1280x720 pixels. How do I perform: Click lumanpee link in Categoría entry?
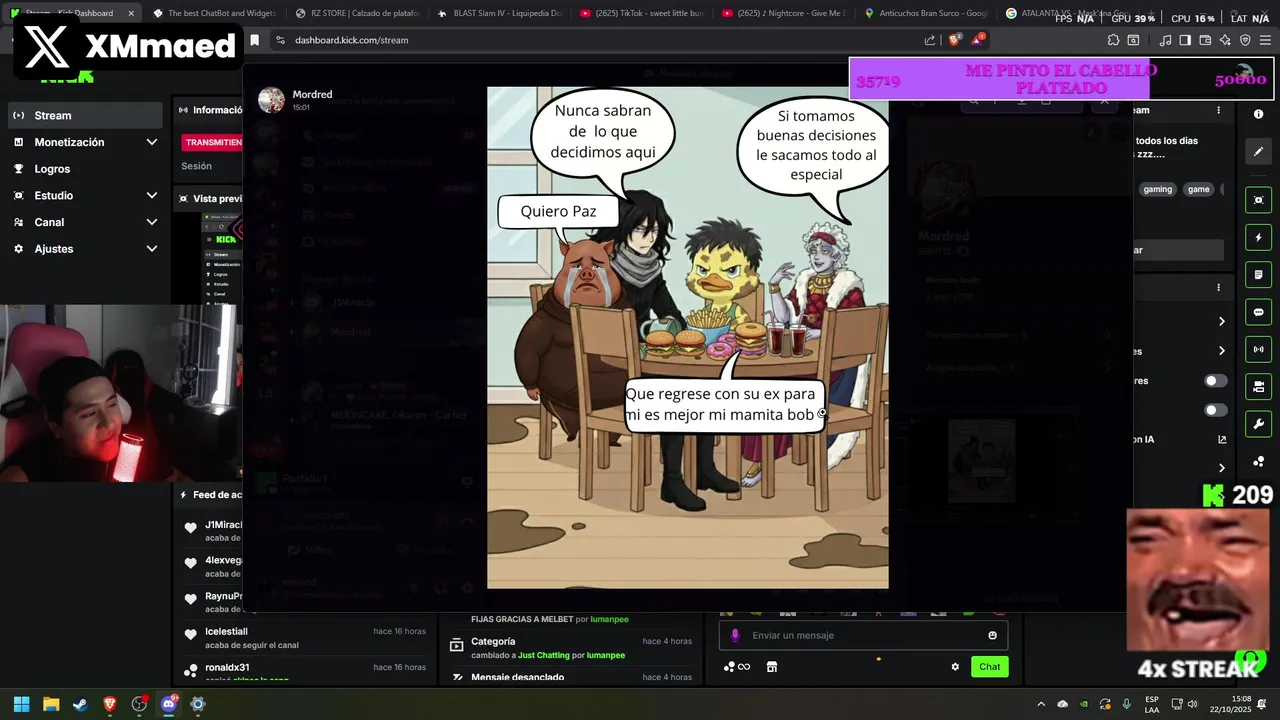coord(608,655)
